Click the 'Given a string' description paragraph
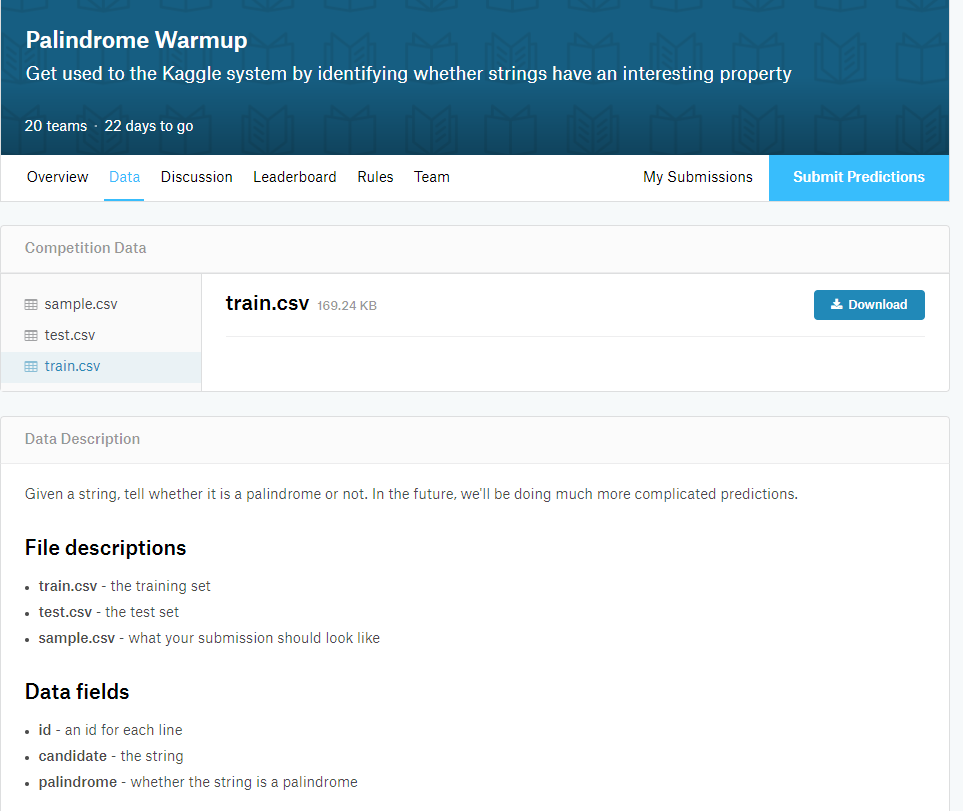The image size is (963, 811). click(411, 494)
